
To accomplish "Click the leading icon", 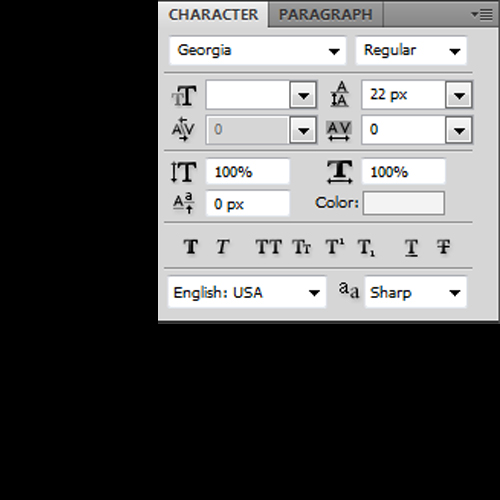I will 339,94.
